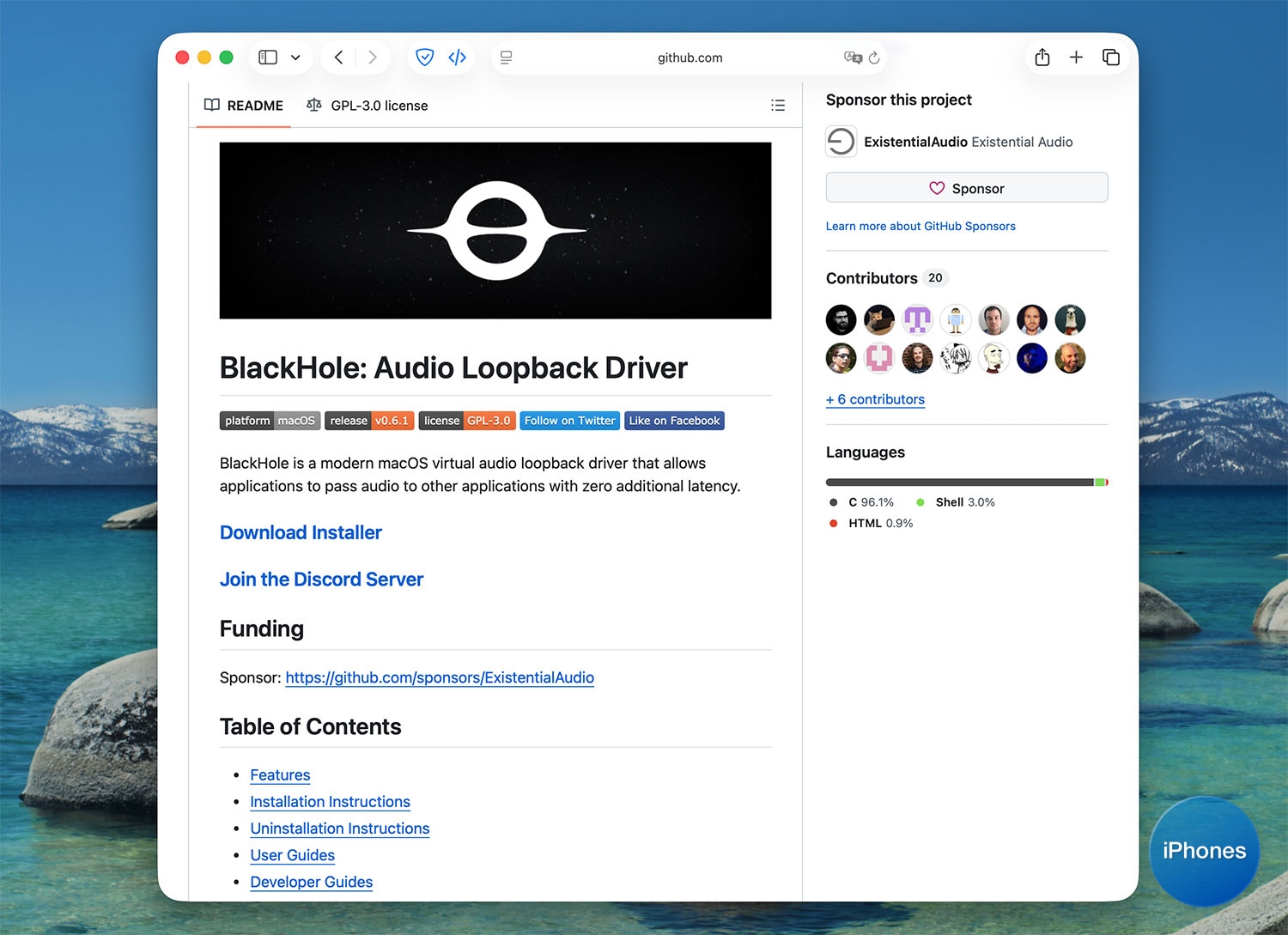Screen dimensions: 1288x935
Task: Show the Reader view icon
Action: click(507, 58)
